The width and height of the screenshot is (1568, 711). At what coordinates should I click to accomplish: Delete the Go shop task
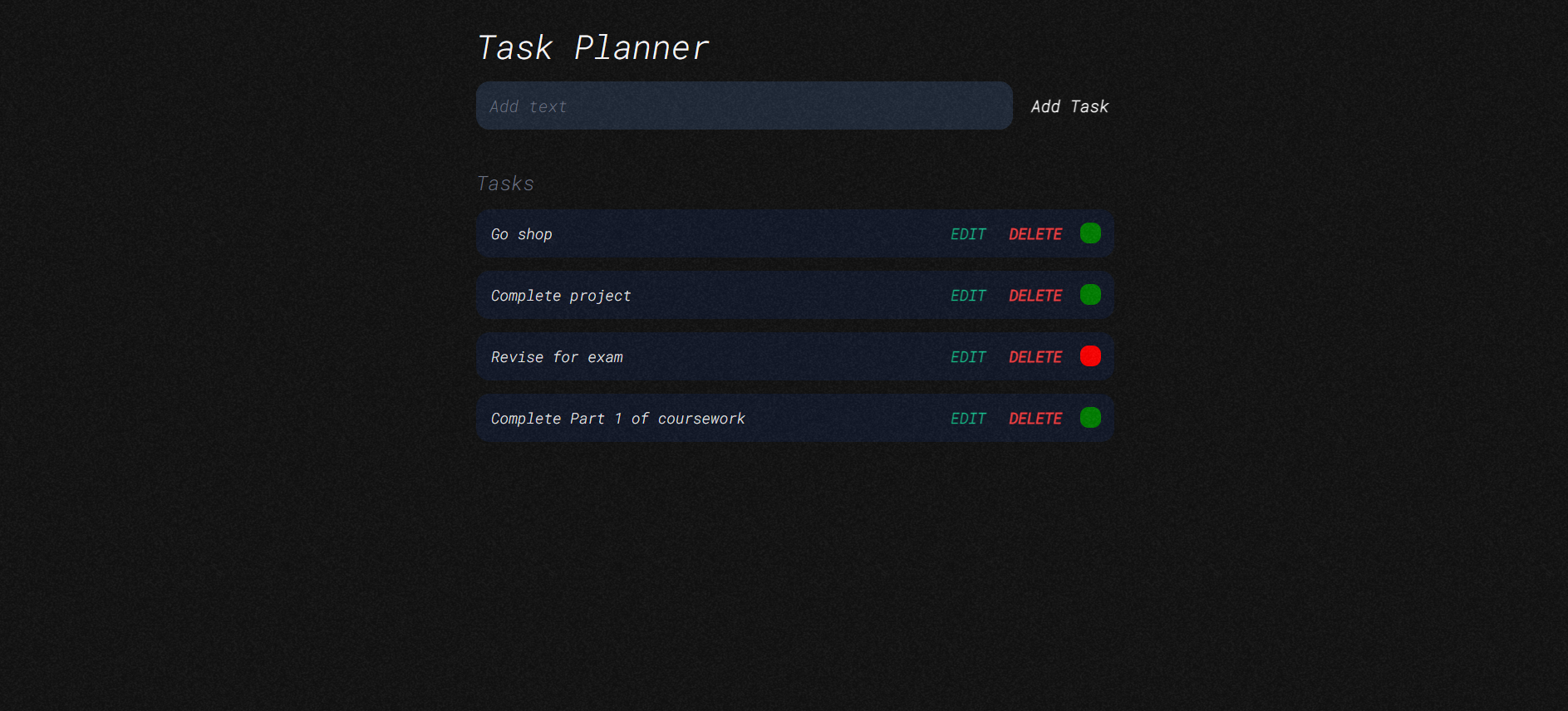(x=1035, y=233)
